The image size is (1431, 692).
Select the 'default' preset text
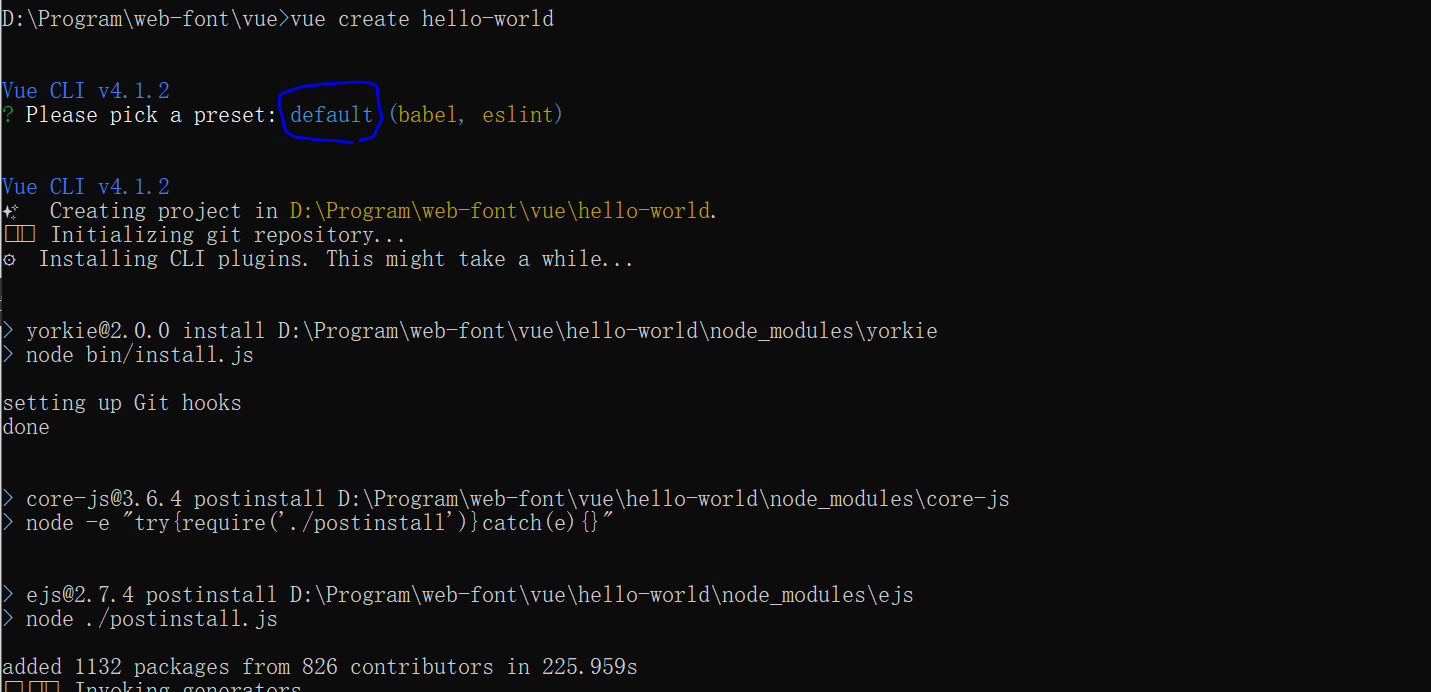[x=331, y=115]
